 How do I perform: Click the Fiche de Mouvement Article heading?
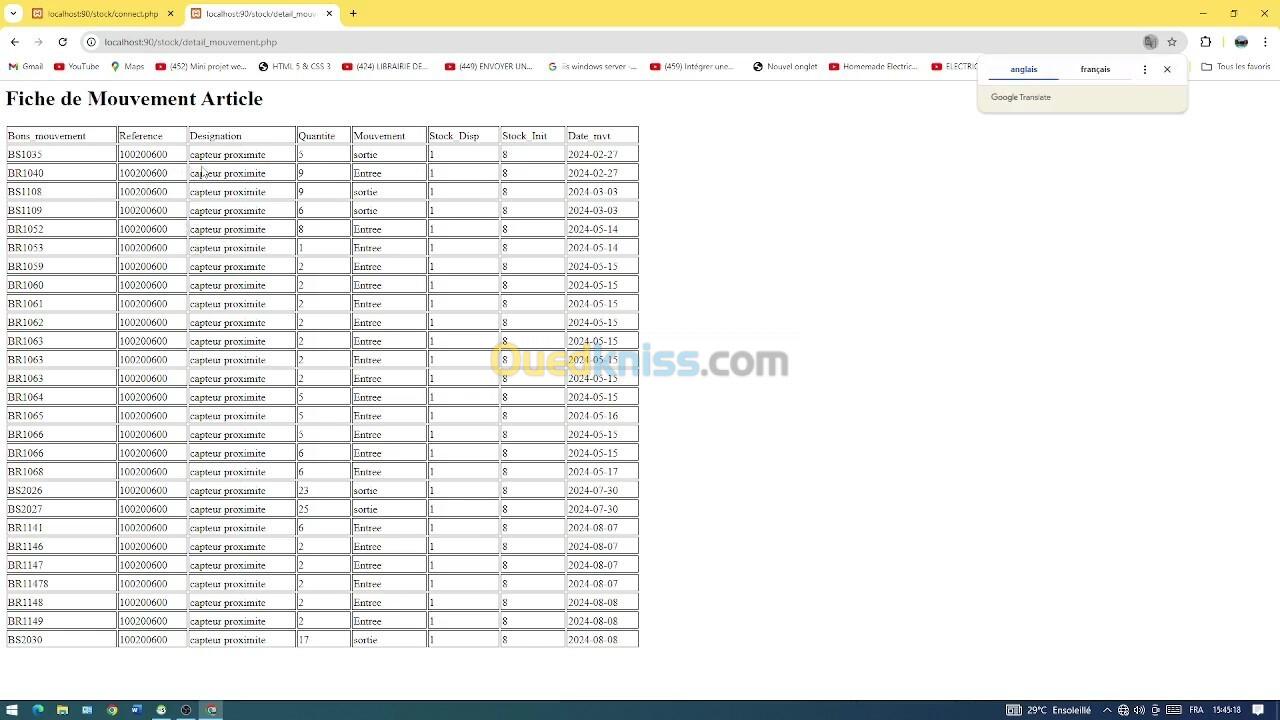[134, 98]
